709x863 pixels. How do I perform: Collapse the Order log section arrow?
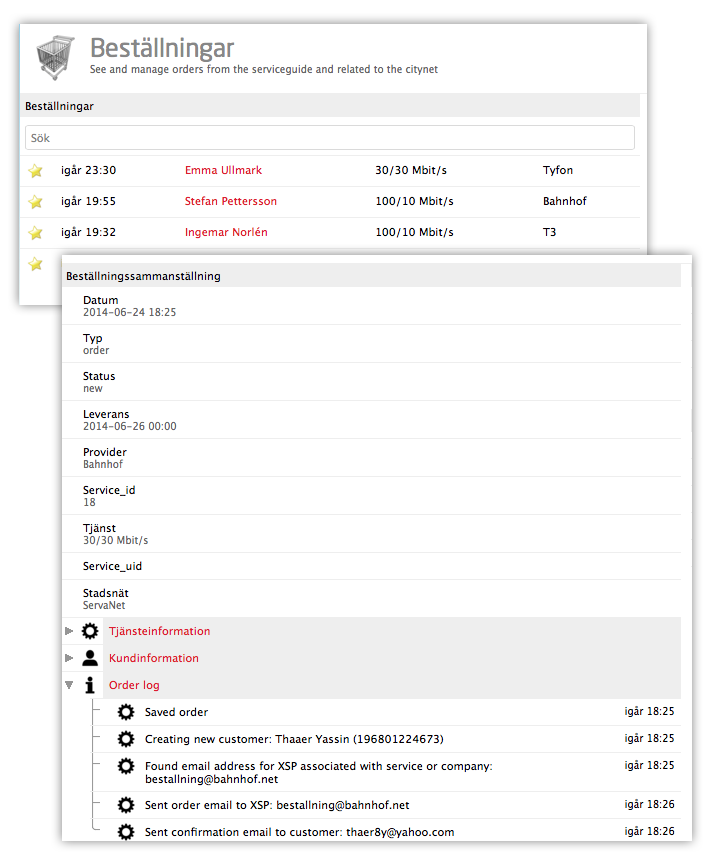[x=69, y=685]
